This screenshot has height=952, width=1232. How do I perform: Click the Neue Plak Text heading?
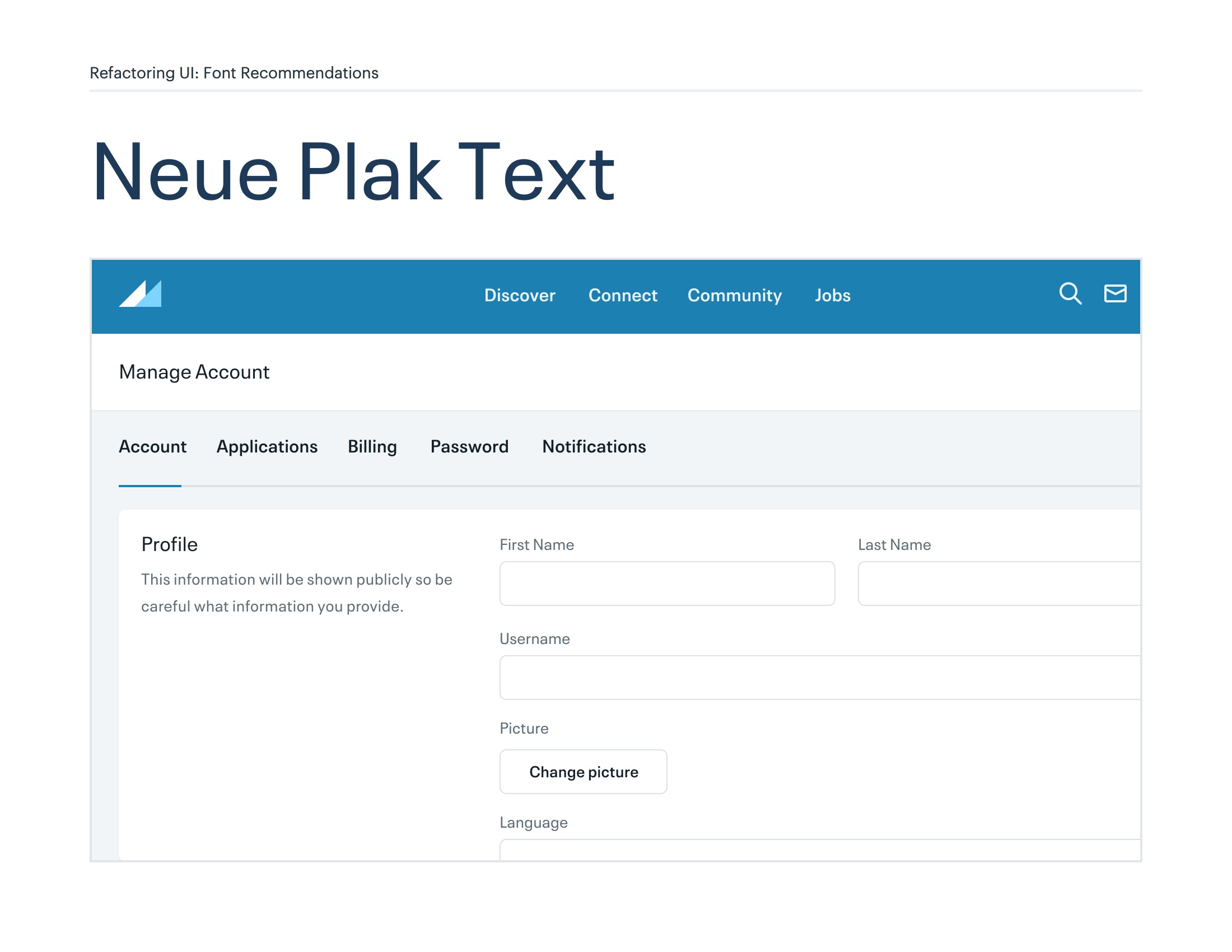(353, 172)
